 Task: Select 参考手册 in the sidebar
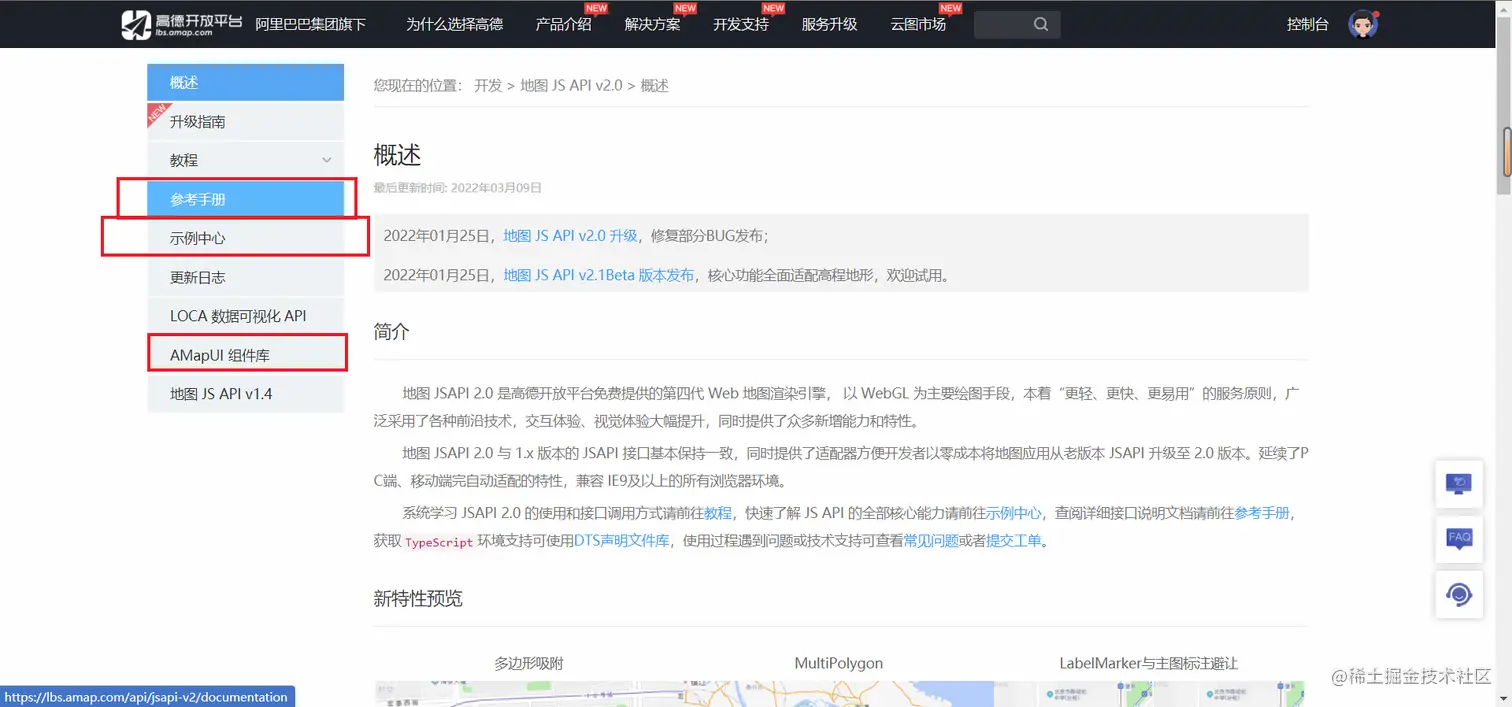(245, 199)
